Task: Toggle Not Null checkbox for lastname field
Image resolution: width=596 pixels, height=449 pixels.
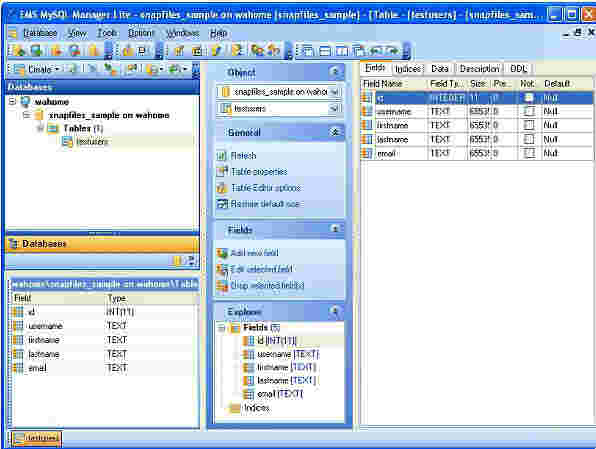Action: pyautogui.click(x=529, y=140)
